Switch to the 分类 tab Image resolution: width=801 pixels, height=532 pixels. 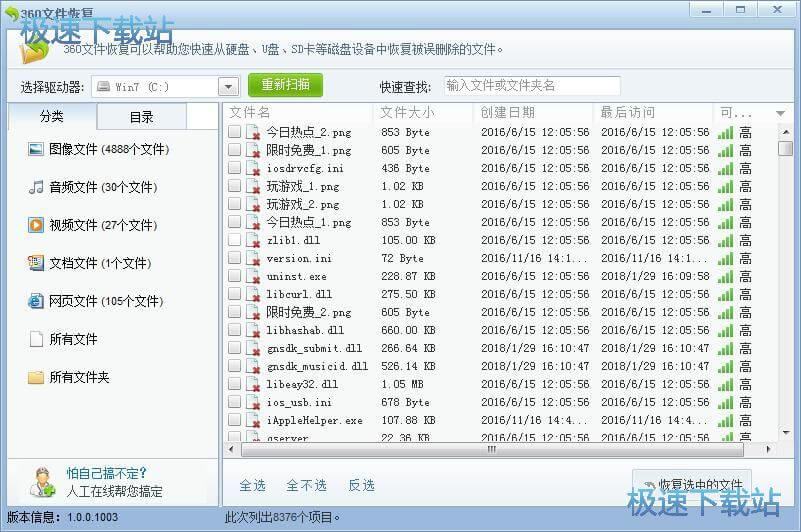click(52, 117)
